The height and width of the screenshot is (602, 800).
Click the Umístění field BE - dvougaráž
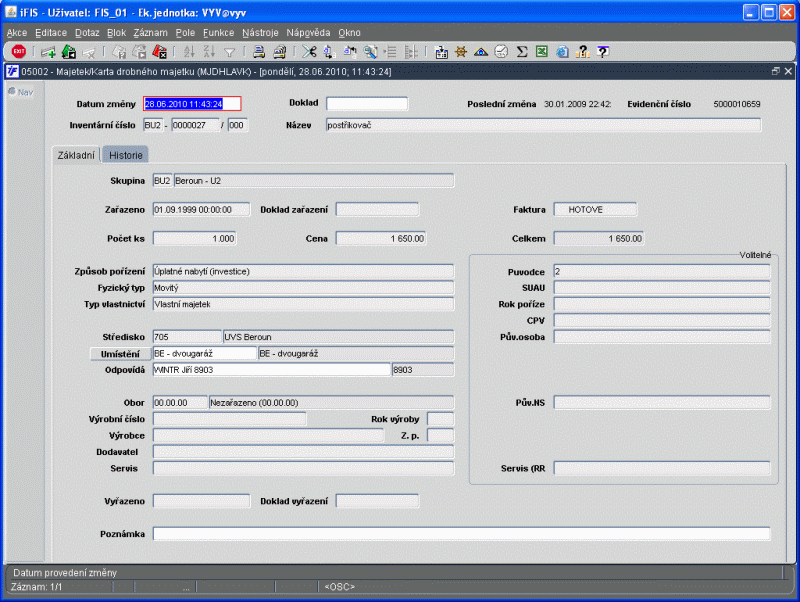(205, 354)
